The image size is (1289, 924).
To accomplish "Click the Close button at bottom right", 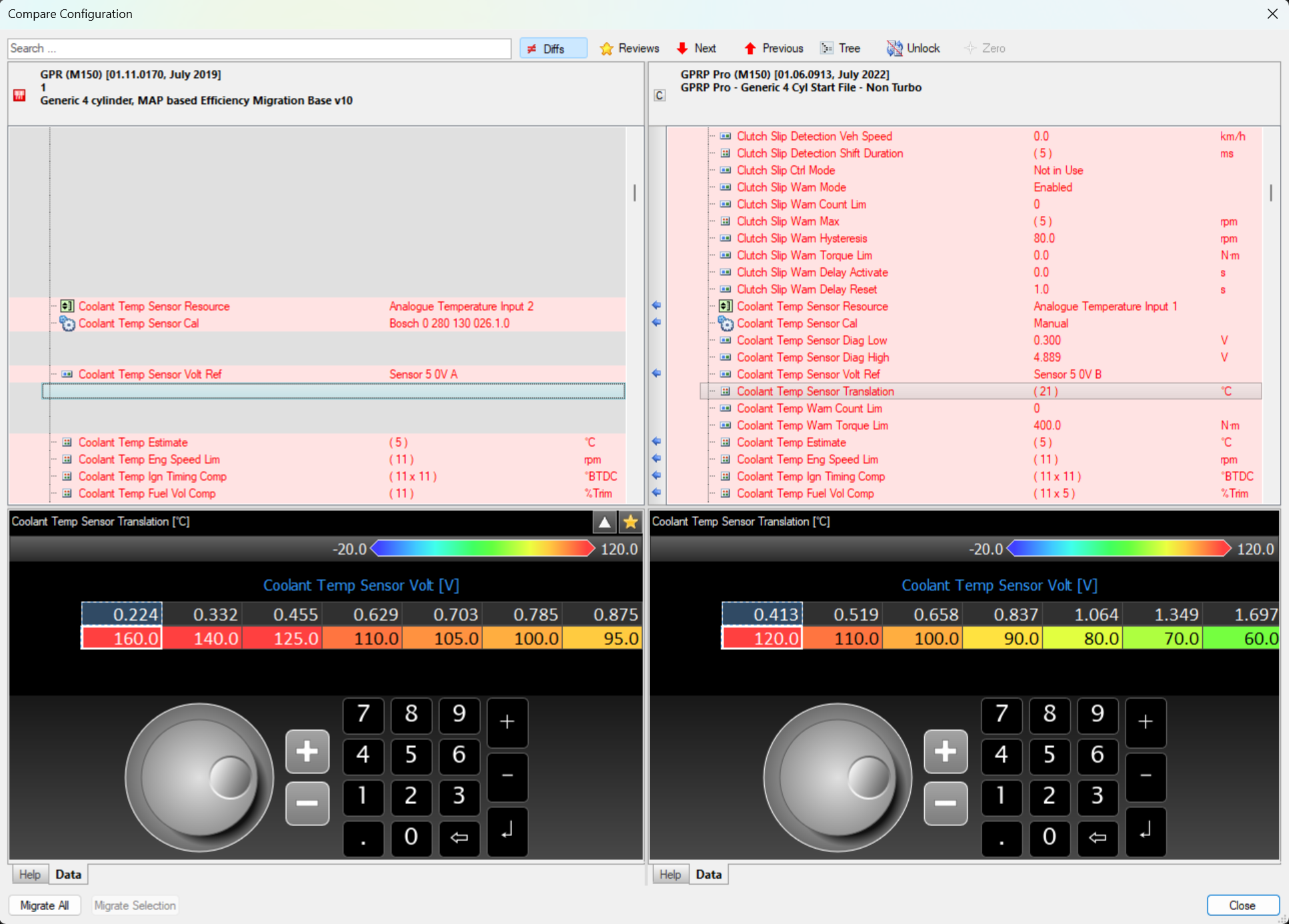I will coord(1242,905).
